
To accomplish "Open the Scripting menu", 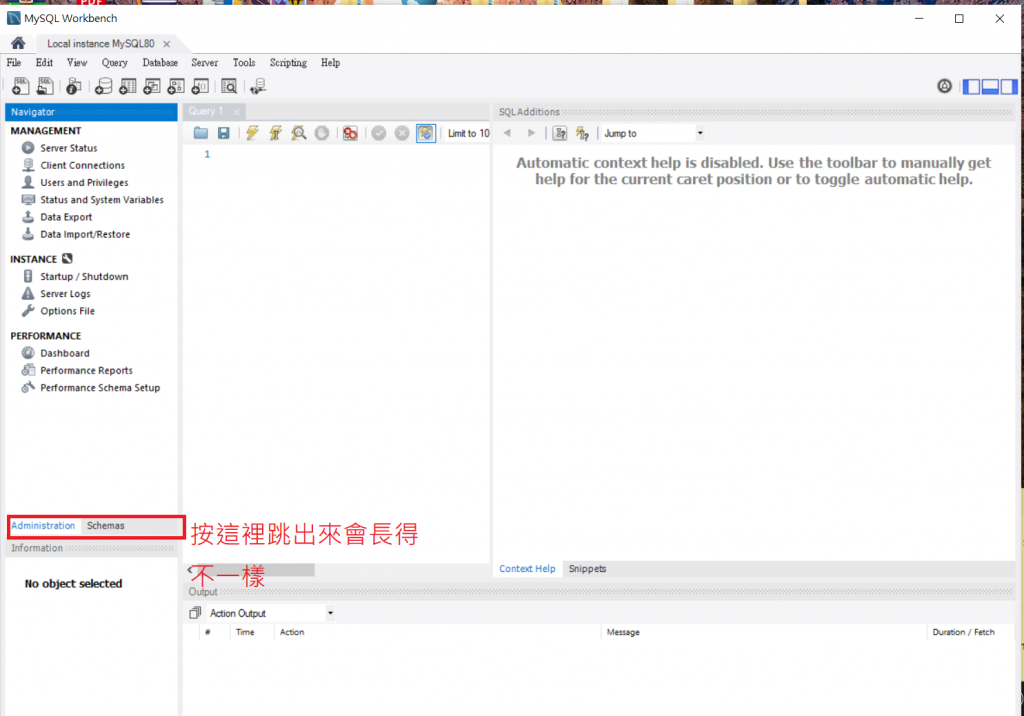I will (288, 63).
